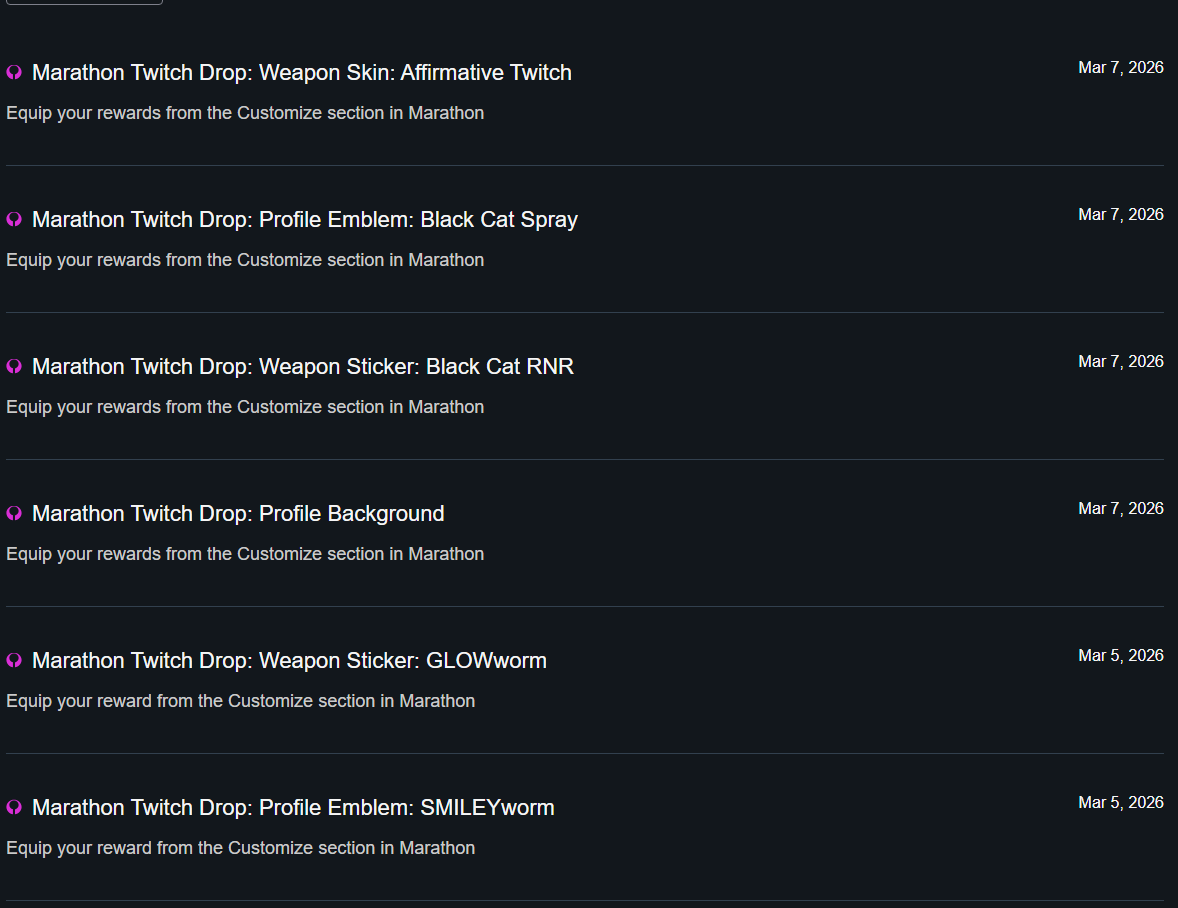The width and height of the screenshot is (1178, 908).
Task: Select the date on the SMILEYworm drop
Action: (x=1120, y=803)
